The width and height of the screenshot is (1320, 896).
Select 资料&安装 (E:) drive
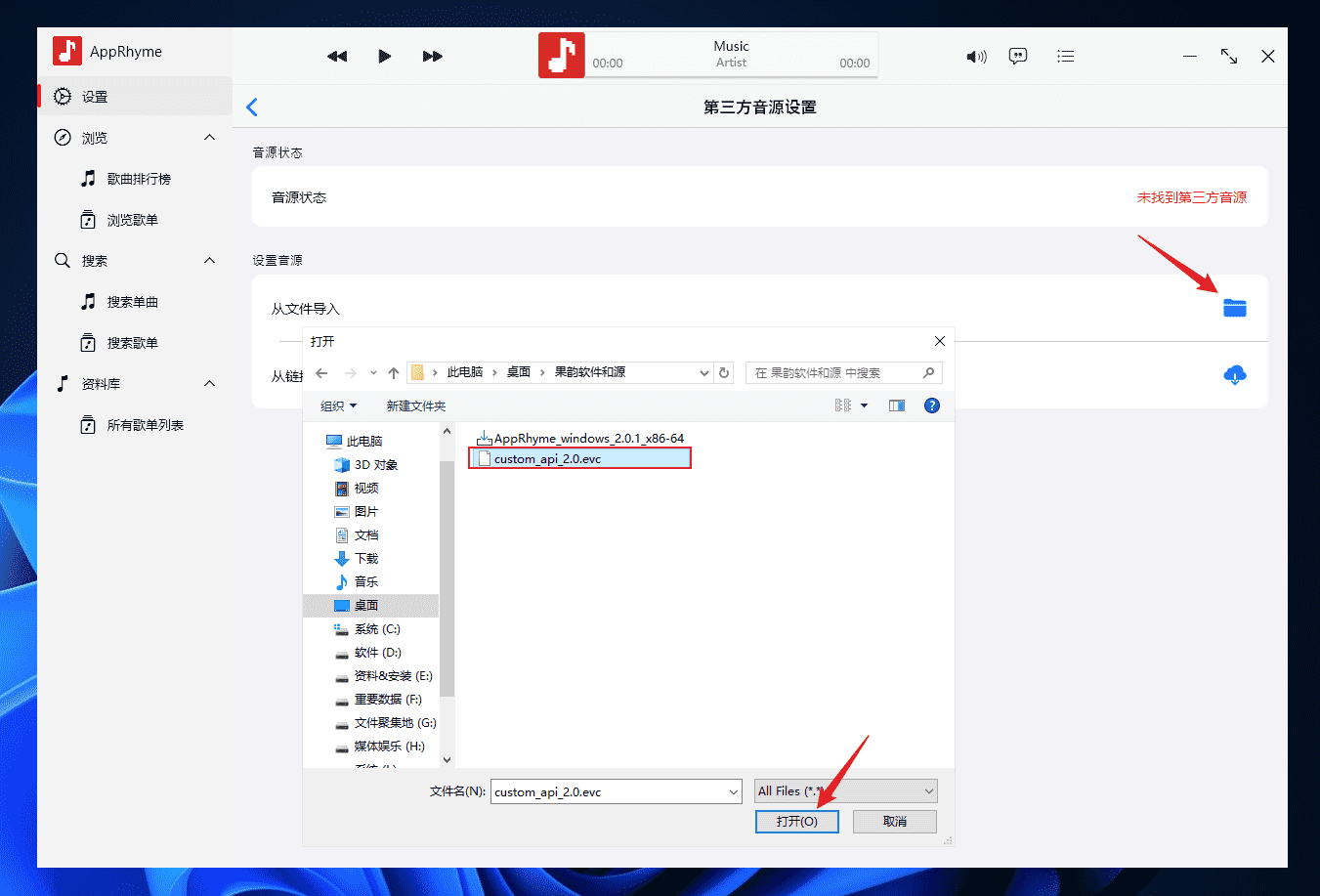(384, 676)
